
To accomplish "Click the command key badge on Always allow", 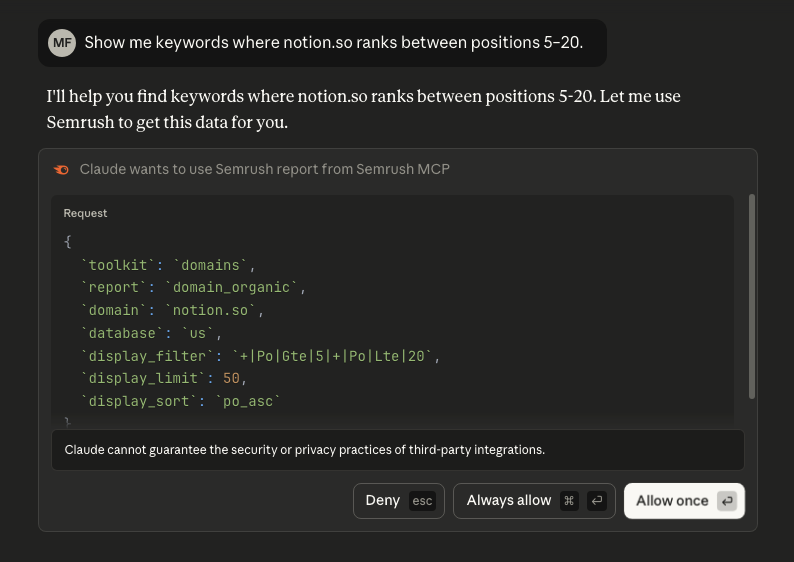I will point(569,501).
